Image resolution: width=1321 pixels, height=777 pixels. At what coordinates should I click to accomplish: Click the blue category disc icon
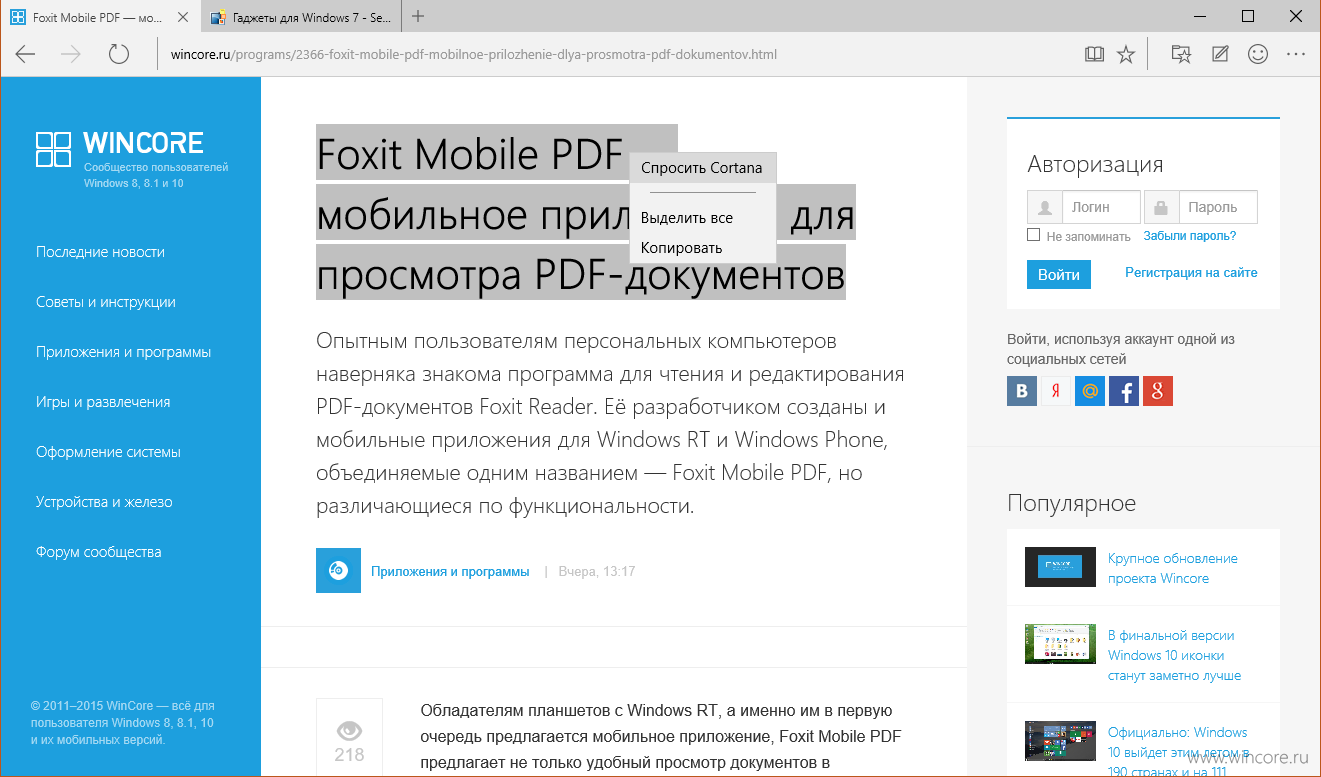pos(338,570)
